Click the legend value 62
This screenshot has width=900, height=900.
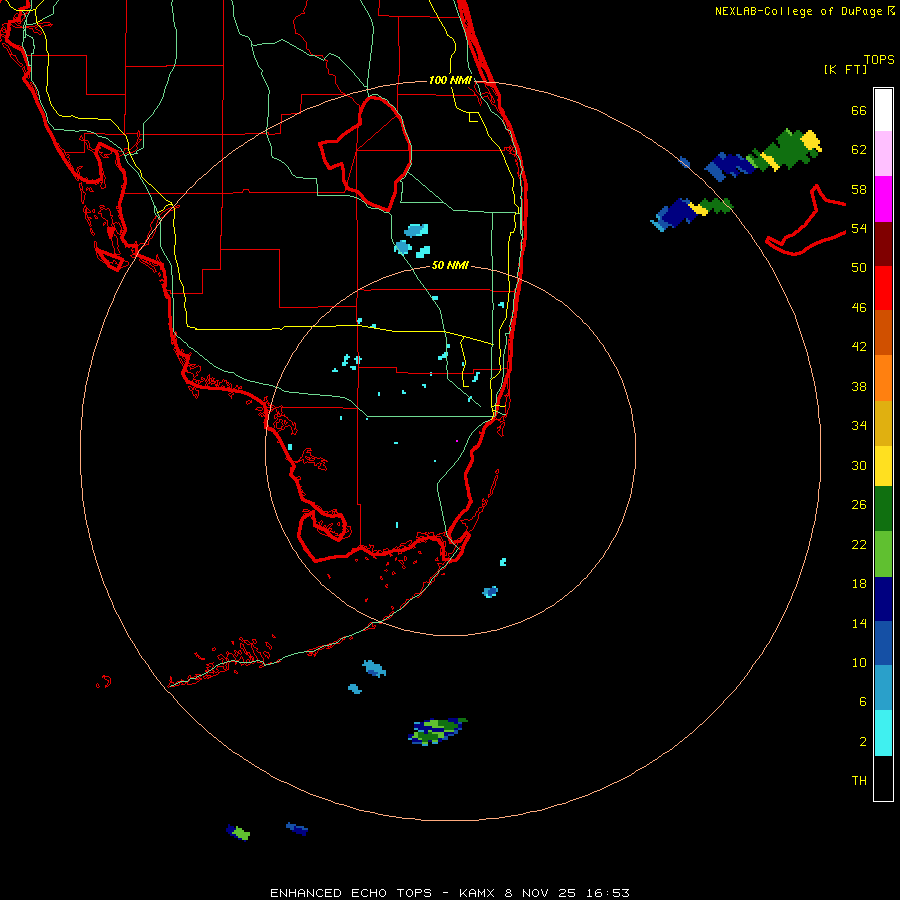pos(859,150)
